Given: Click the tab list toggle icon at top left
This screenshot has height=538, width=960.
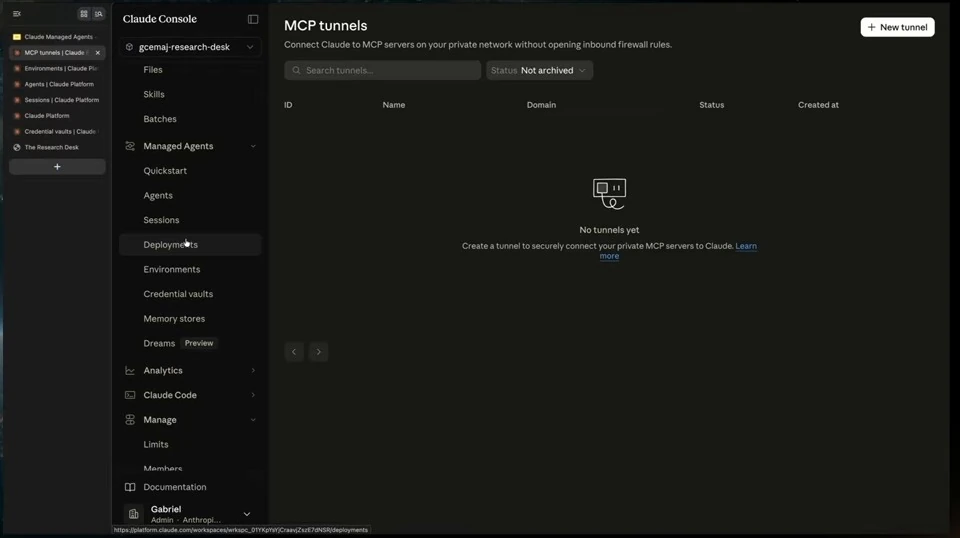Looking at the screenshot, I should pos(17,13).
